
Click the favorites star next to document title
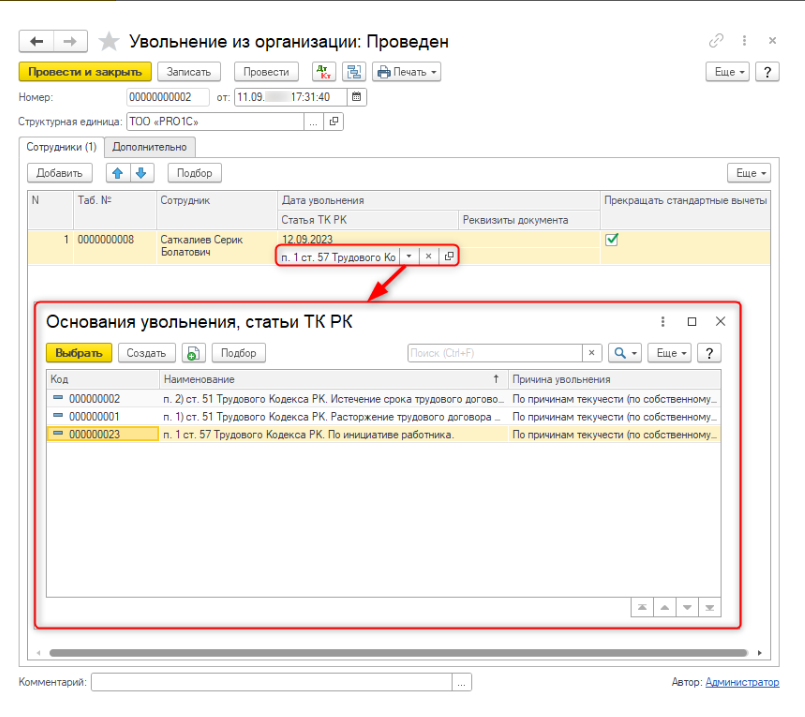tap(109, 41)
